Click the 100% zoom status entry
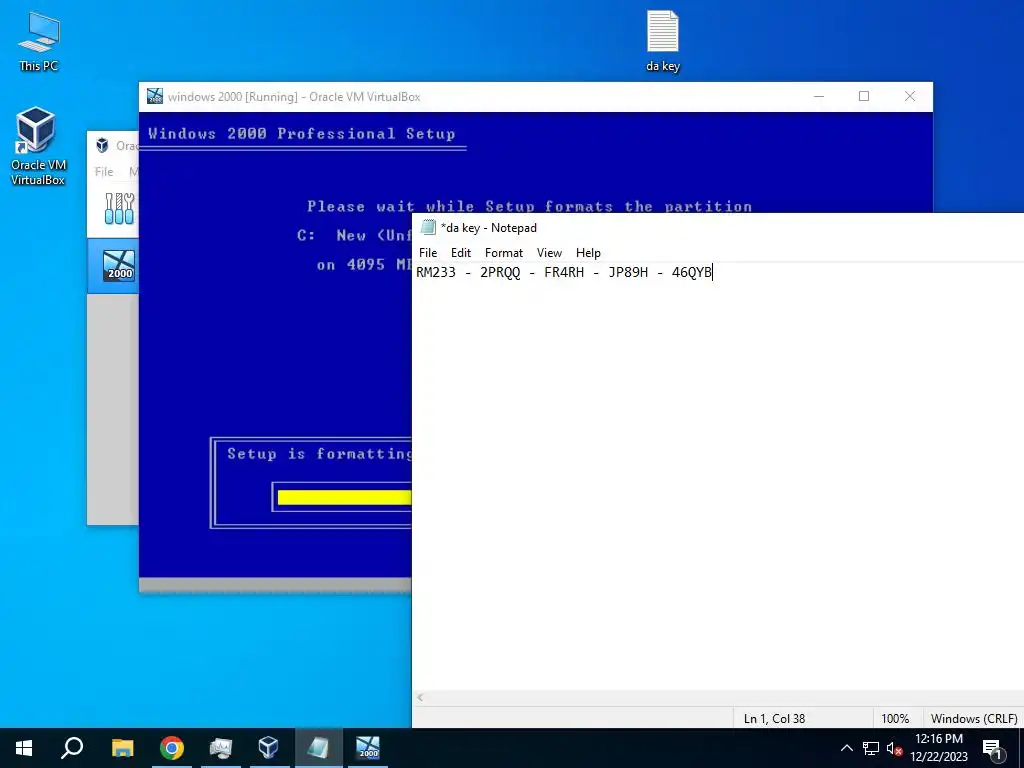Viewport: 1024px width, 768px height. [x=895, y=718]
